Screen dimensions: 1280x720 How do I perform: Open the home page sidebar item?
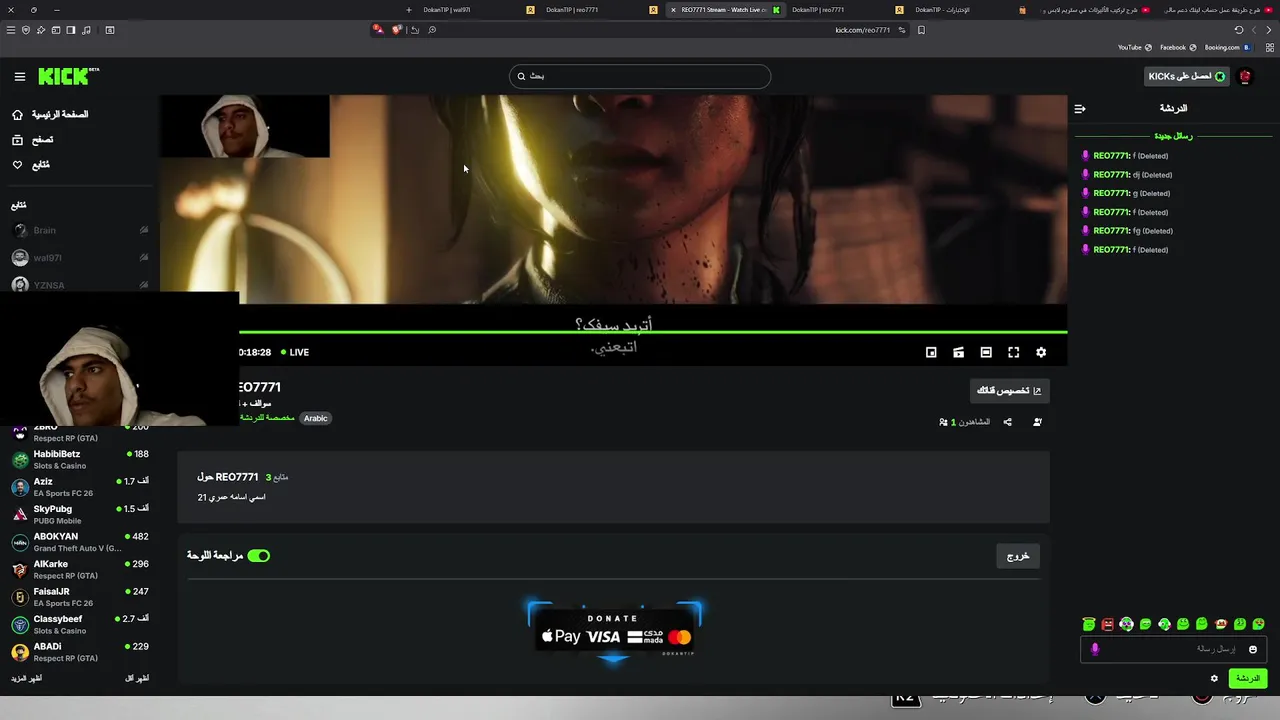(x=50, y=114)
